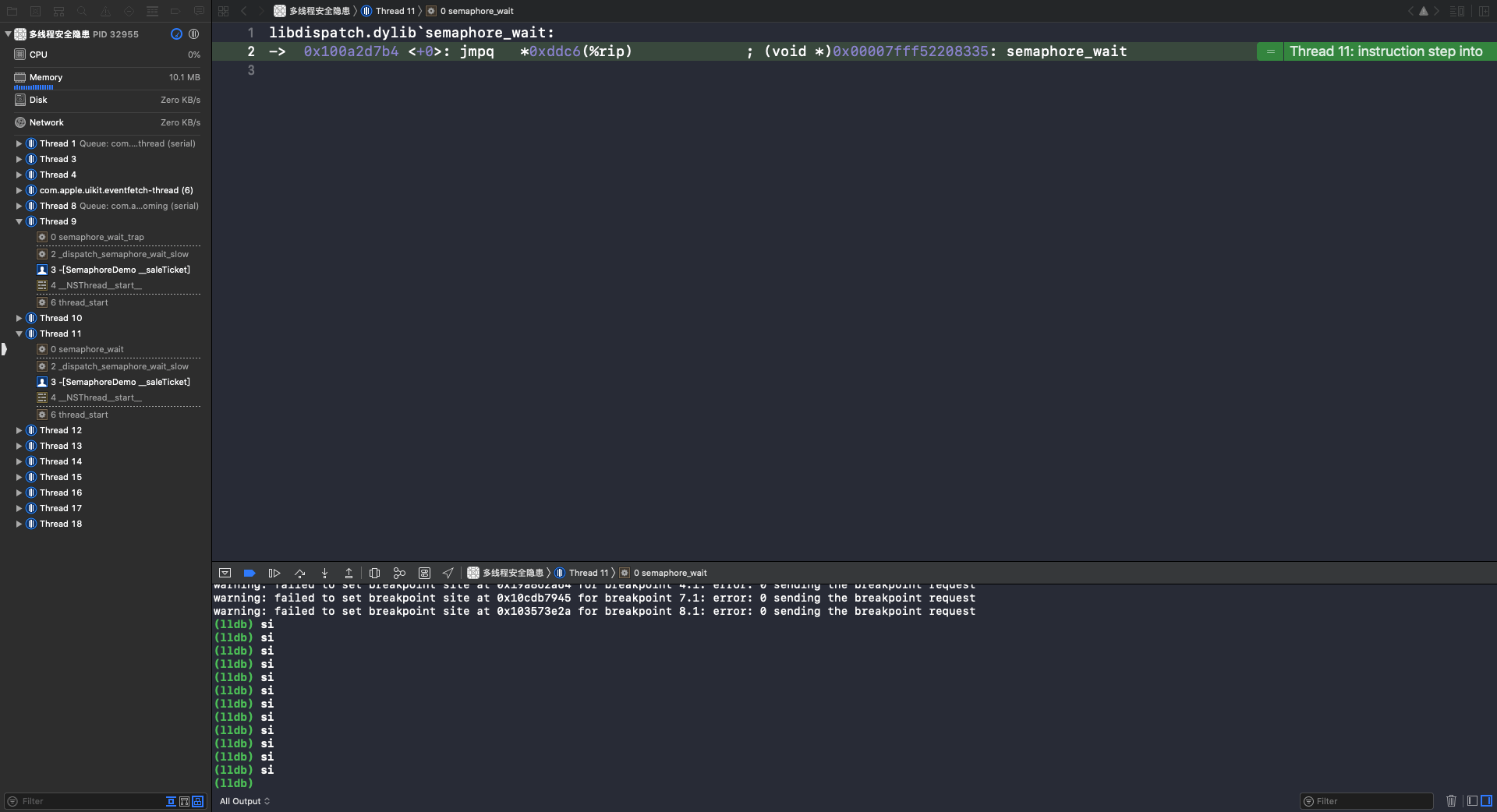This screenshot has width=1497, height=812.
Task: Open the Symbol navigator icon
Action: click(x=59, y=11)
